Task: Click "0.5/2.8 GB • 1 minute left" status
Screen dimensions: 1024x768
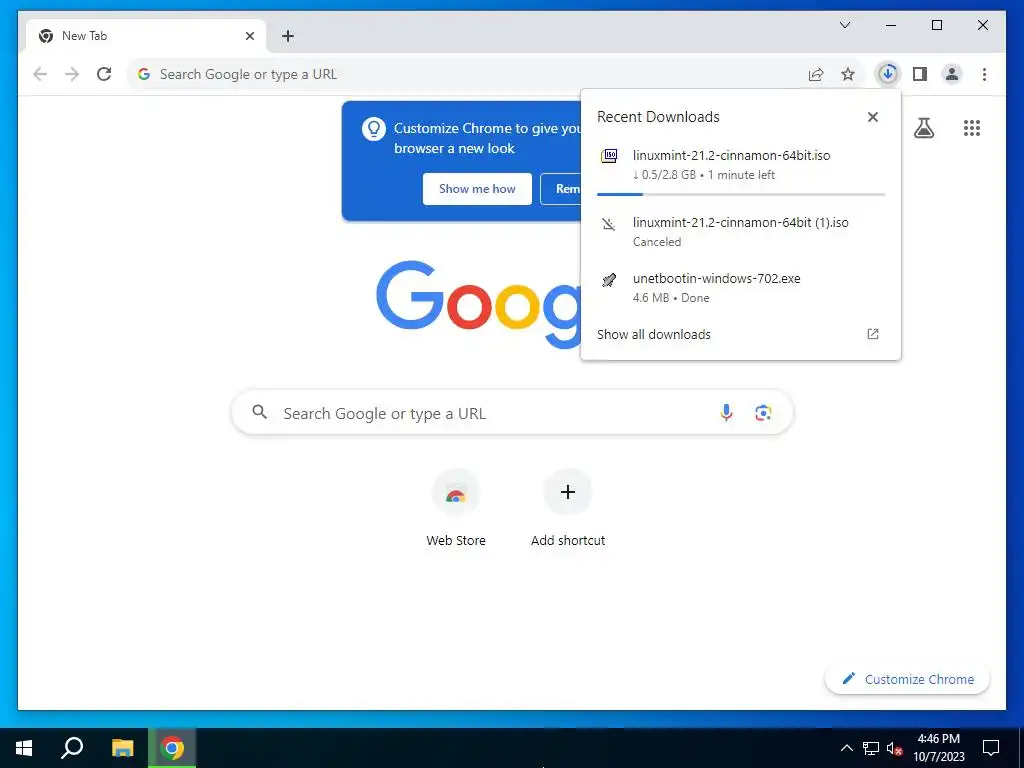Action: pyautogui.click(x=704, y=175)
